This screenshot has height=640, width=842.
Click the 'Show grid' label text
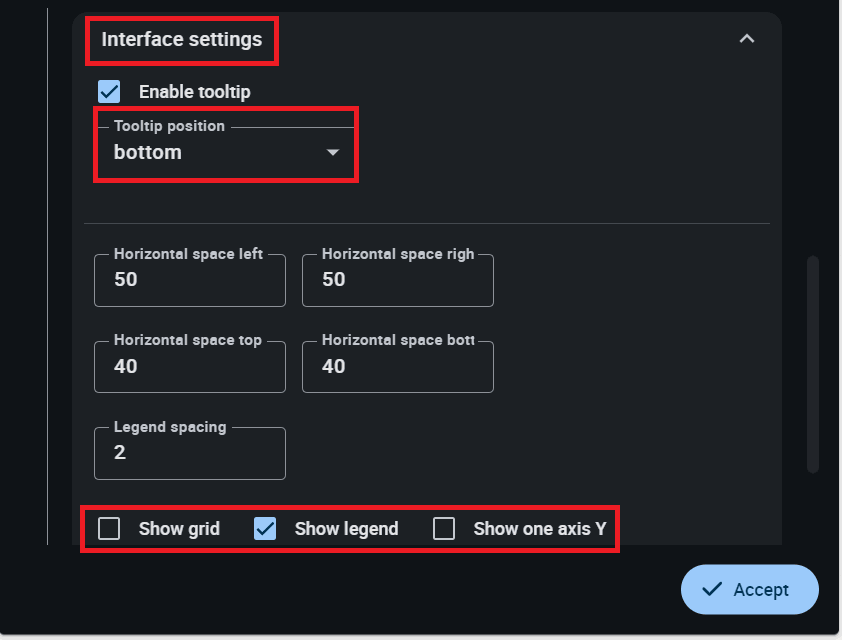[x=179, y=529]
